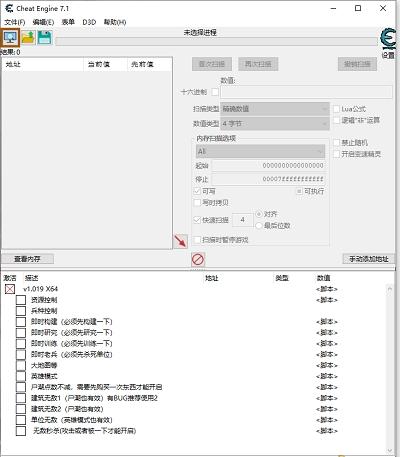Toggle the 可写 writable checkbox
Screen dimensions: 400x457
[x=197, y=191]
